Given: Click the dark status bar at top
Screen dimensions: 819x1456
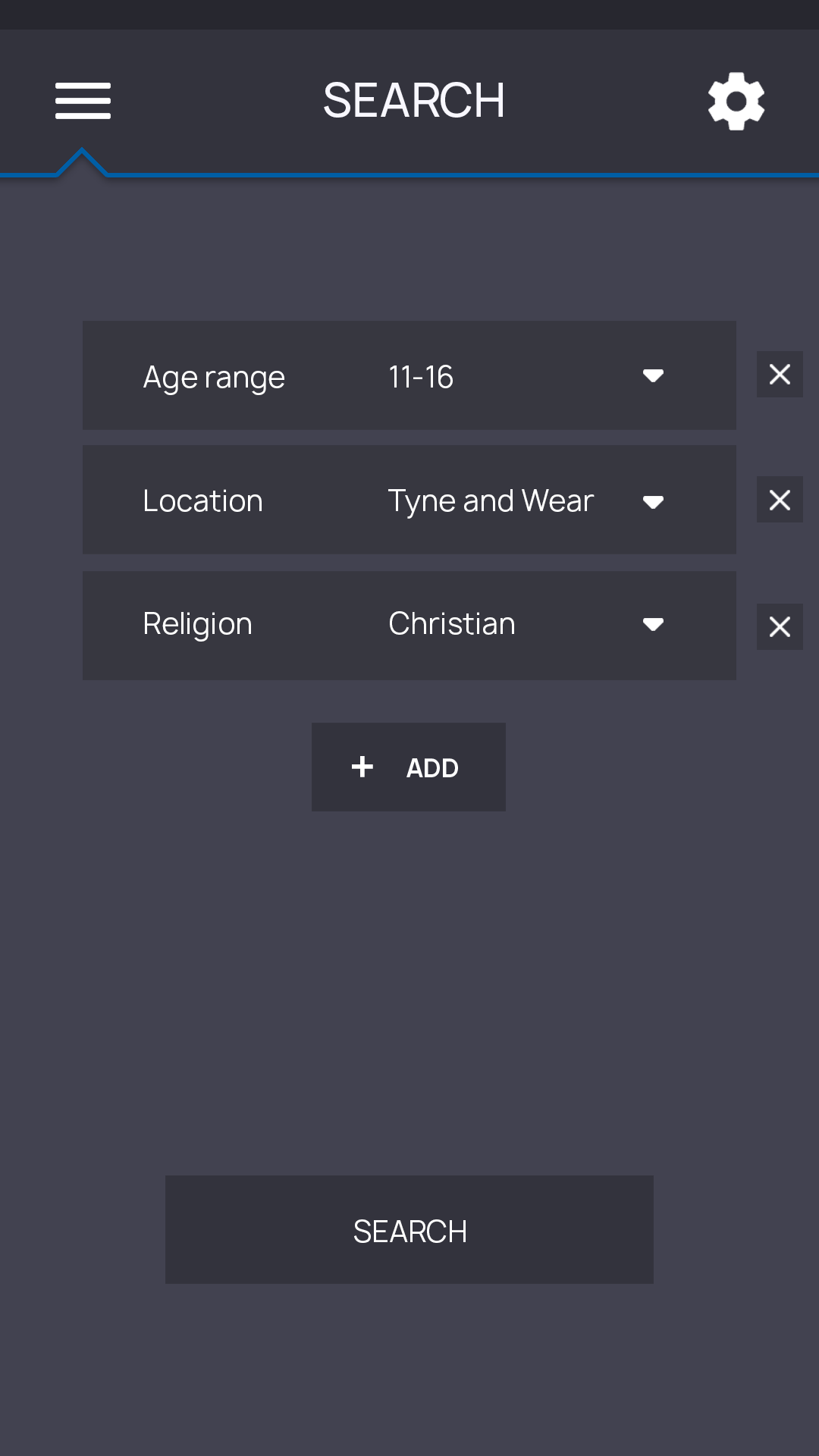Looking at the screenshot, I should (409, 14).
